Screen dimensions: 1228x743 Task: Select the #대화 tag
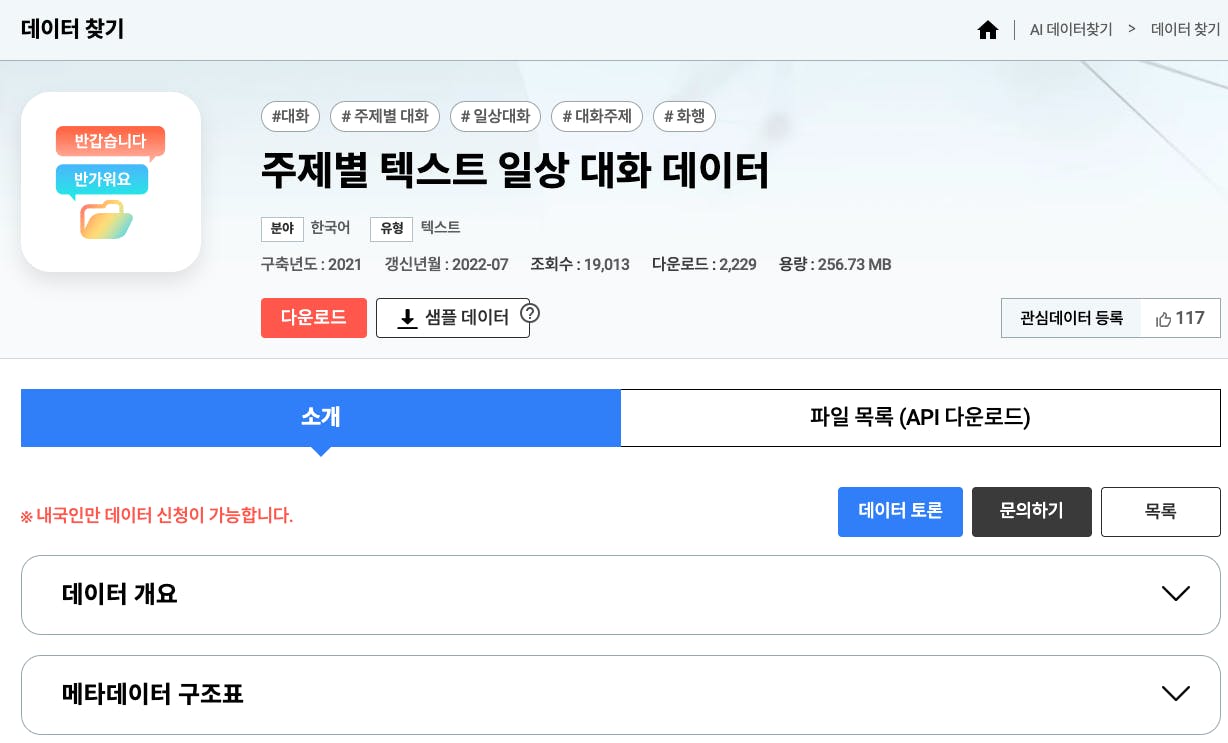point(290,116)
